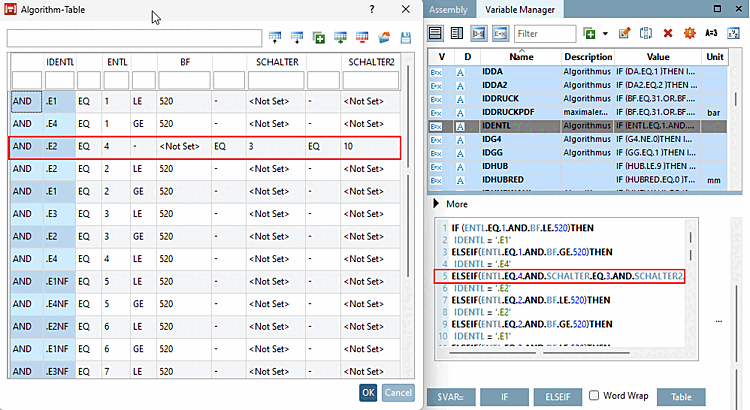Click the green plus add icon in Algorithm-Table toolbar
Image resolution: width=750 pixels, height=410 pixels.
[319, 38]
